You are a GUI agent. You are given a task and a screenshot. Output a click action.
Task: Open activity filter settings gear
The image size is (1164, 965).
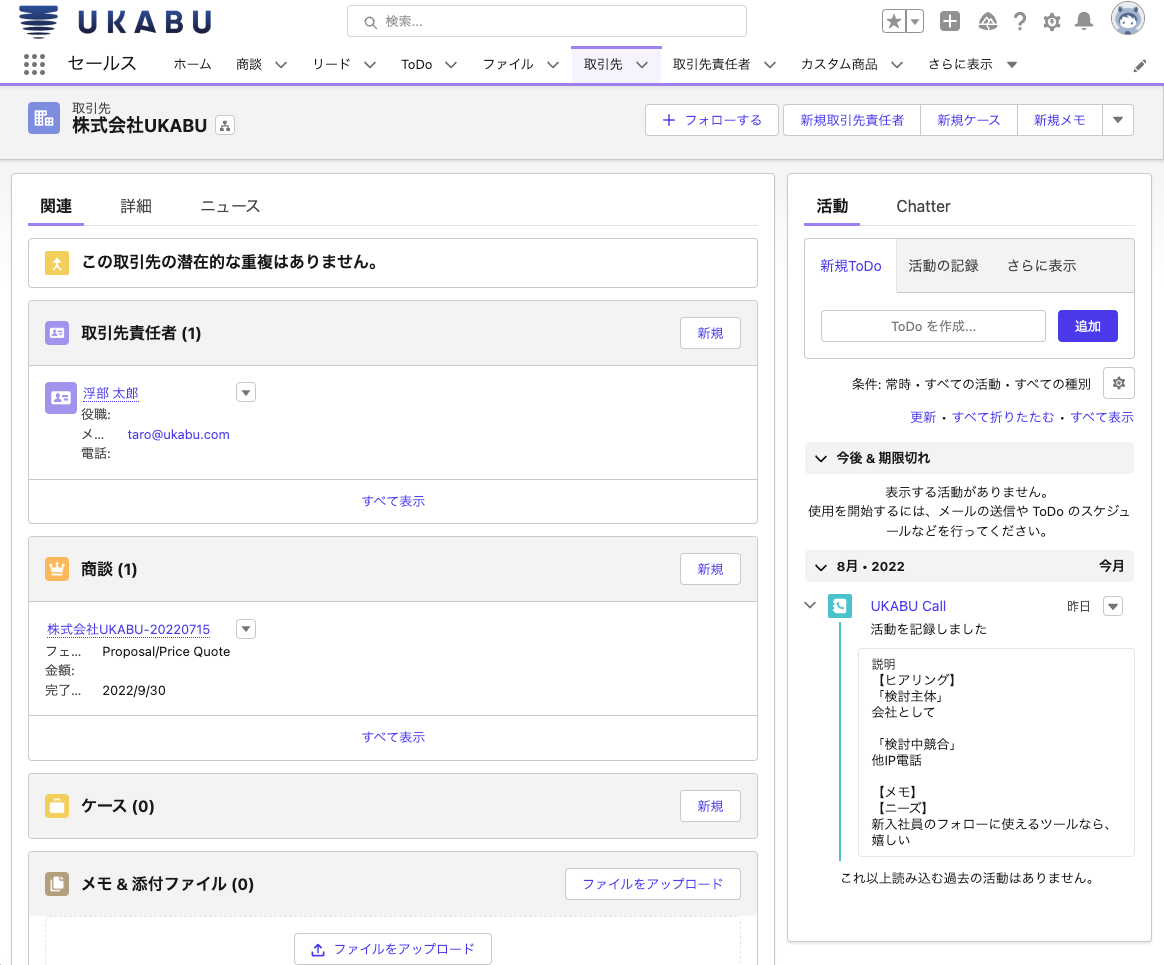tap(1118, 383)
